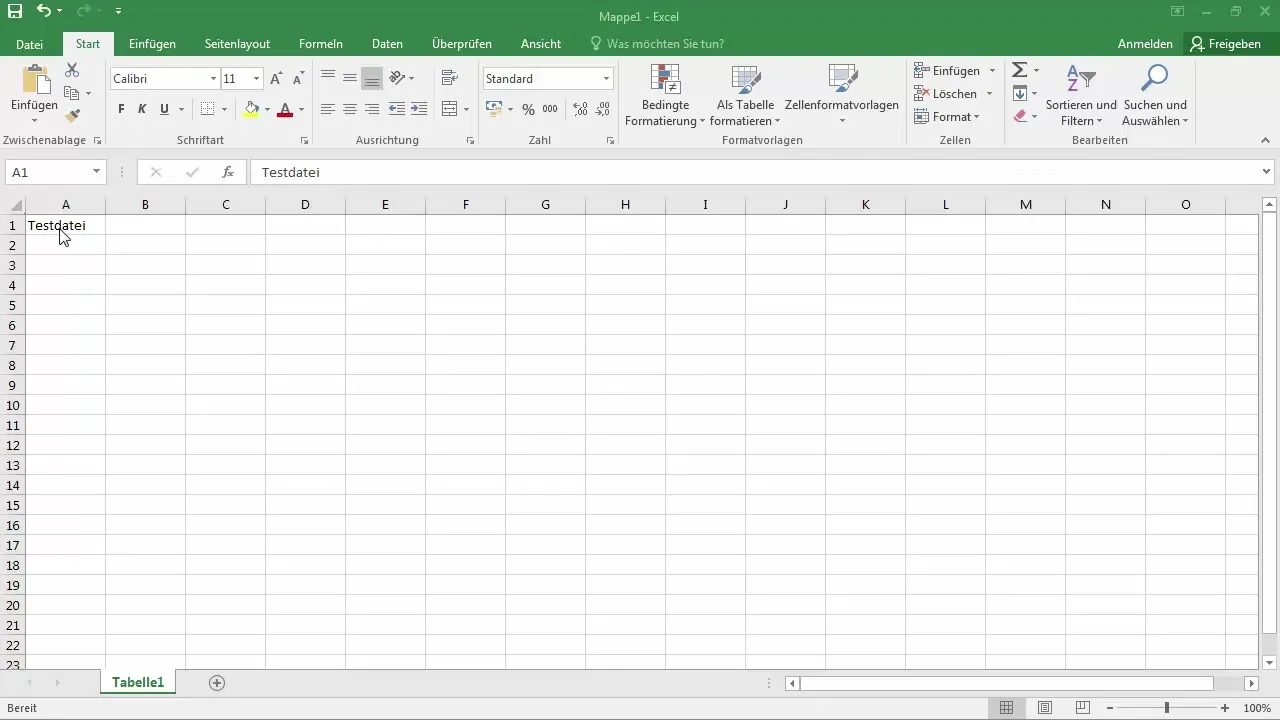Click the Löschen cells button
This screenshot has height=720, width=1280.
pos(953,94)
